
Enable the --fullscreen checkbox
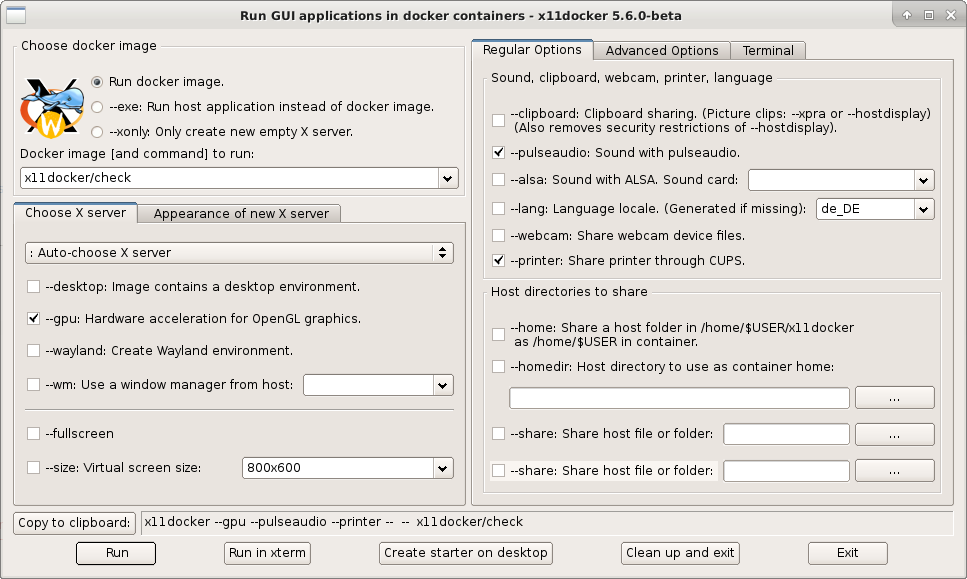tap(33, 434)
